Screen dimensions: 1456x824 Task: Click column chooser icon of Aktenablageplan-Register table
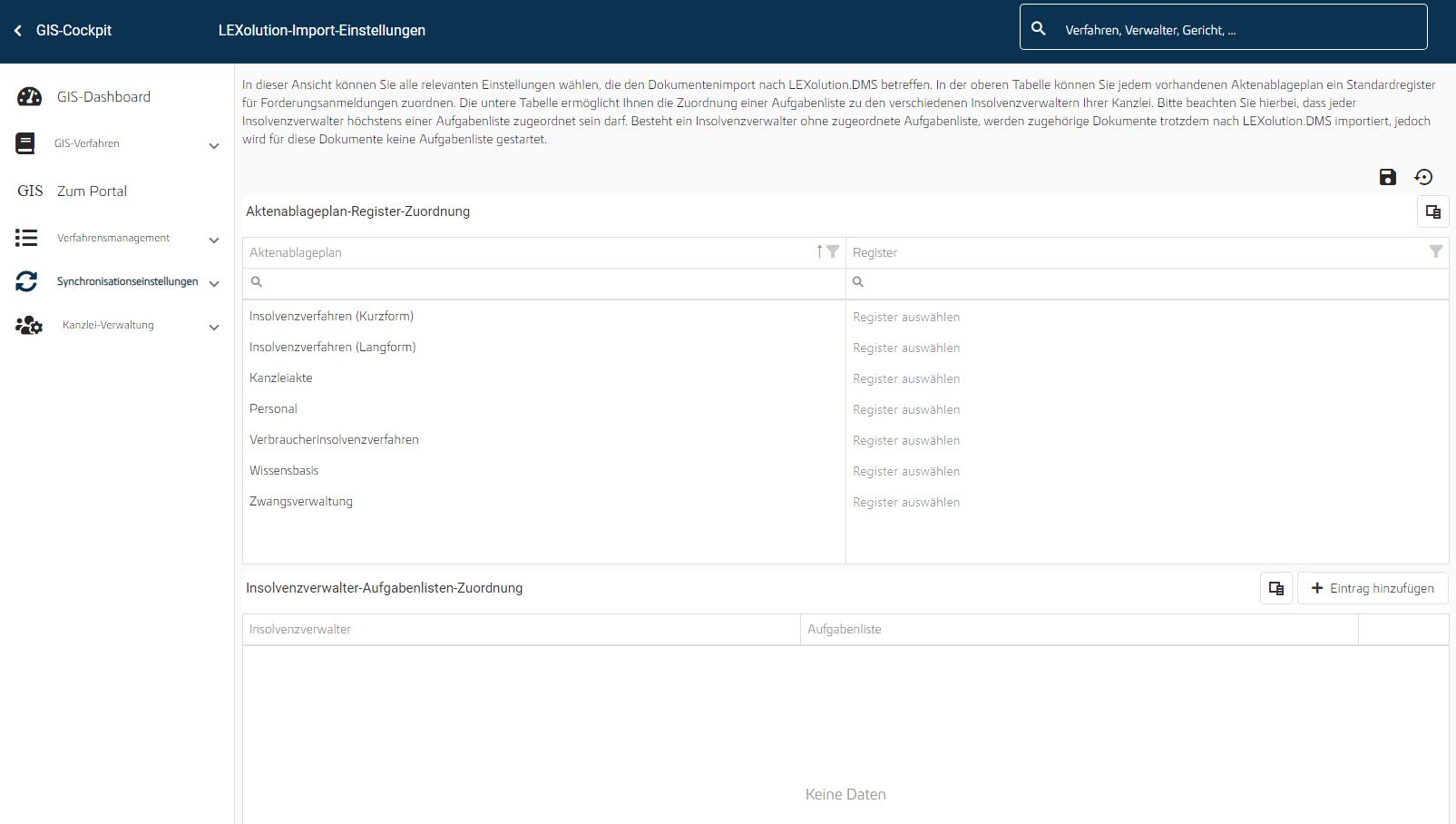[x=1433, y=211]
